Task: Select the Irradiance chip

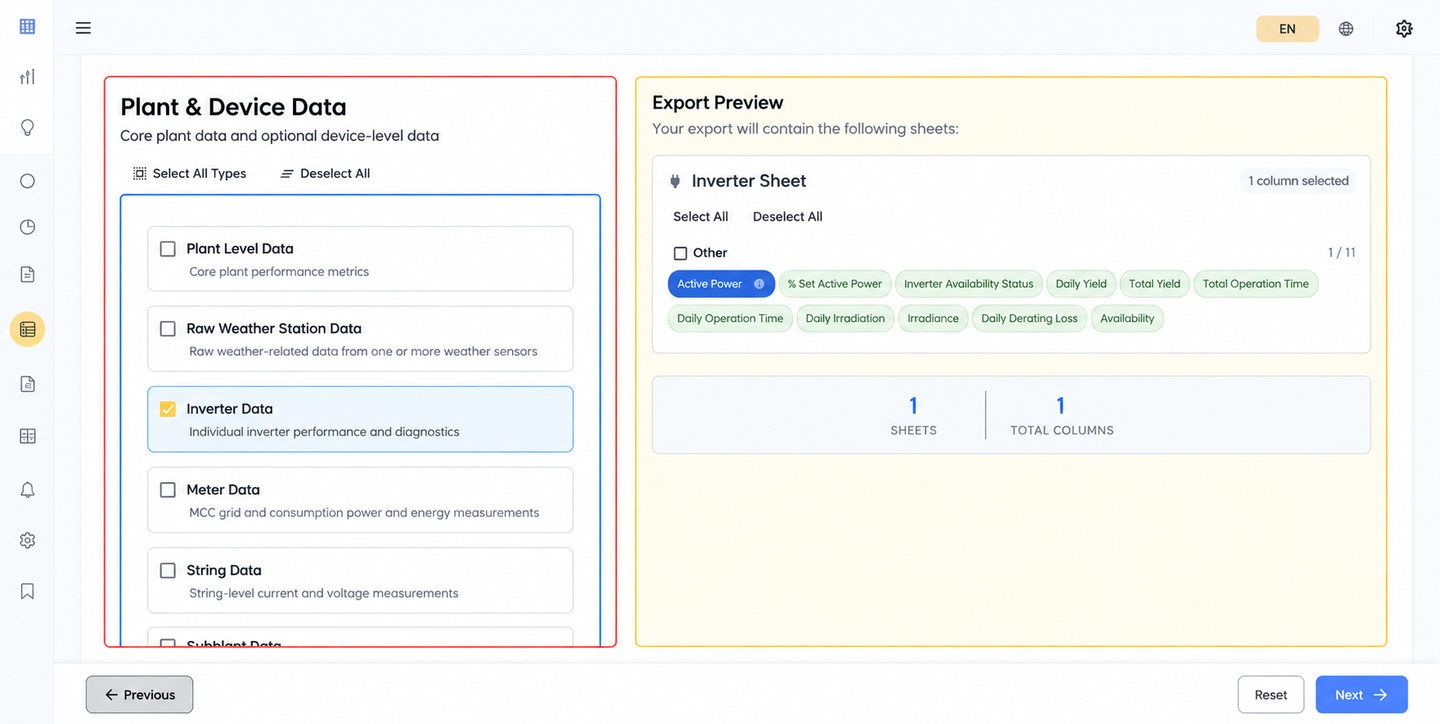Action: point(933,318)
